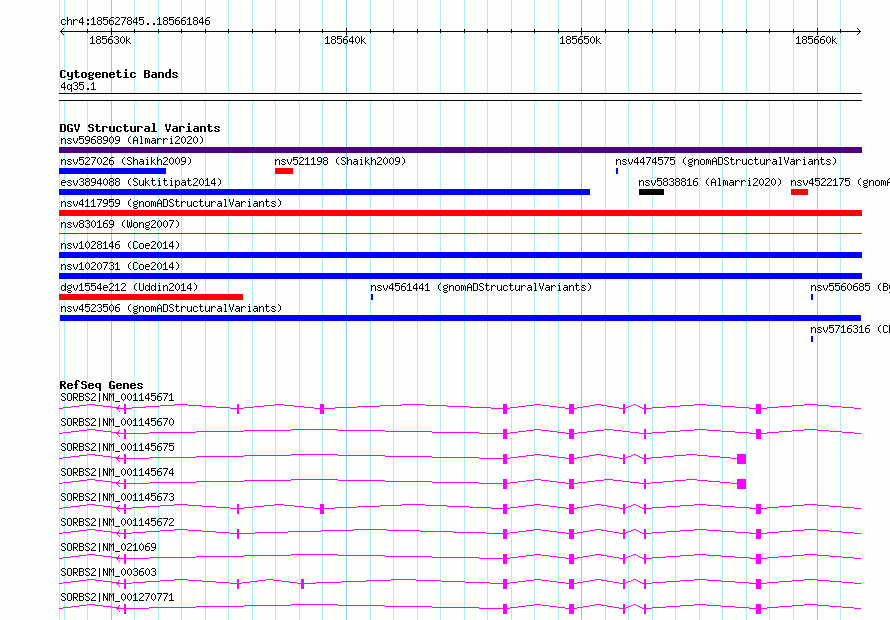Click the nsv5716316 variant label
Viewport: 890px width, 620px height.
850,329
